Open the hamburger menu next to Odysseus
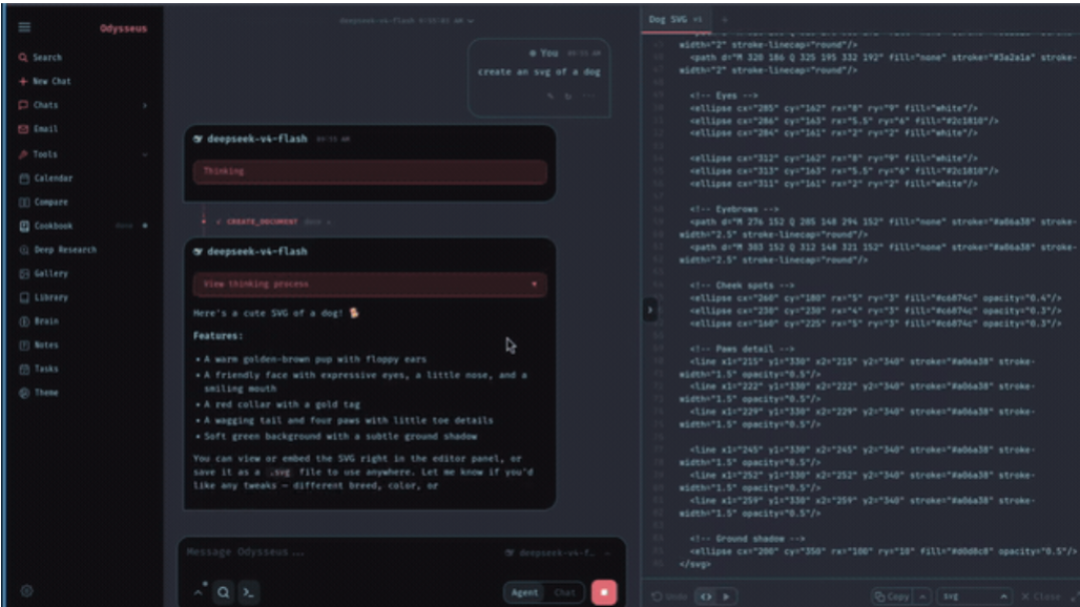Screen dimensions: 1080x607 click(25, 27)
